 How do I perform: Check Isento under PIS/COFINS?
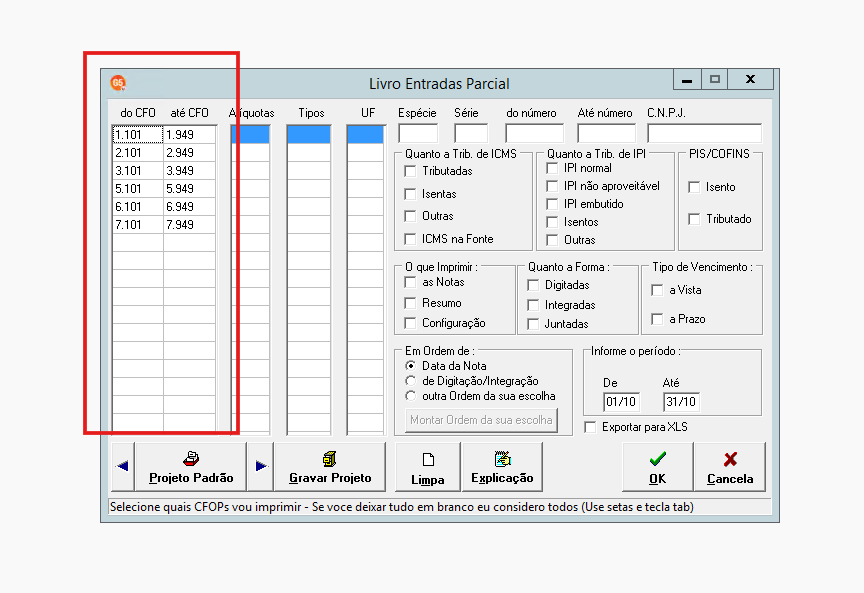pos(694,187)
